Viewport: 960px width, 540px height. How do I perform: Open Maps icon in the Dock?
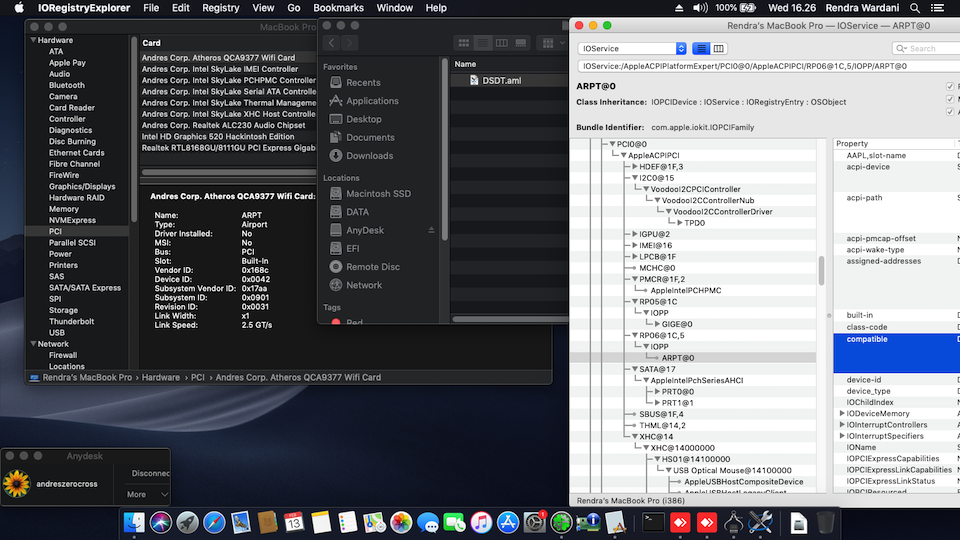click(x=374, y=523)
